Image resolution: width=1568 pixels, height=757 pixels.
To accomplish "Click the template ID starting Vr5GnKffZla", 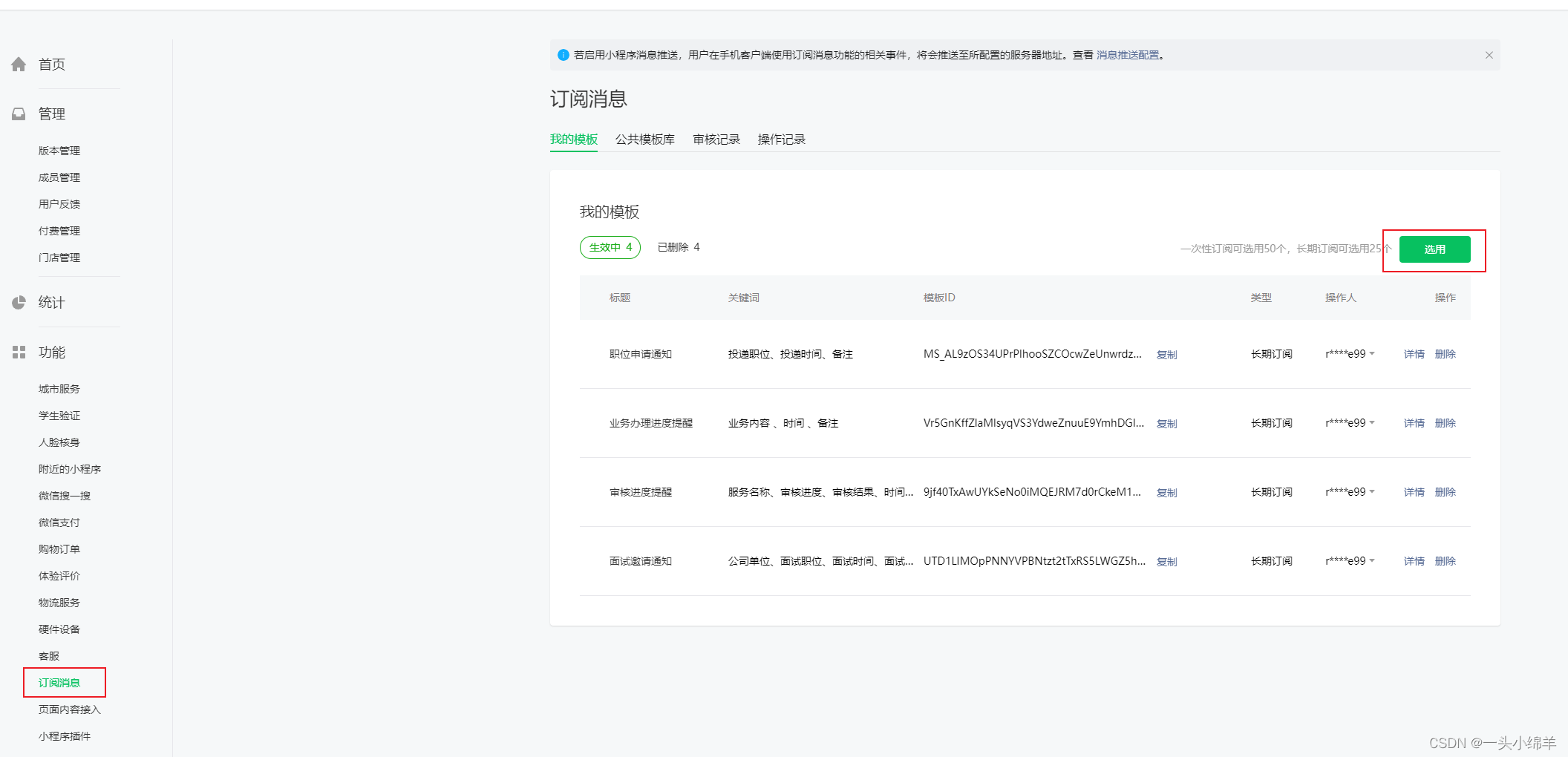I will (x=1033, y=423).
